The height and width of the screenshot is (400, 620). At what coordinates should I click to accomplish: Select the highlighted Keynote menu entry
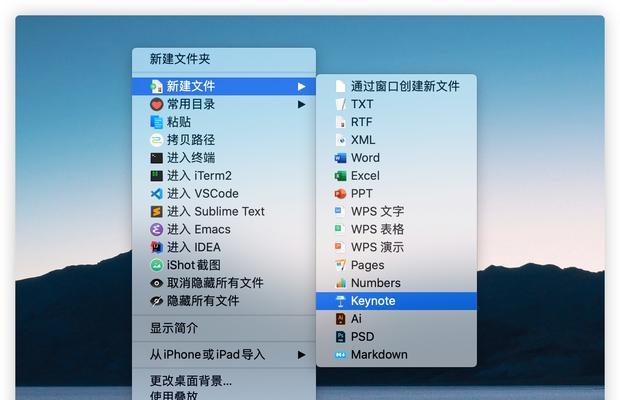tap(396, 301)
